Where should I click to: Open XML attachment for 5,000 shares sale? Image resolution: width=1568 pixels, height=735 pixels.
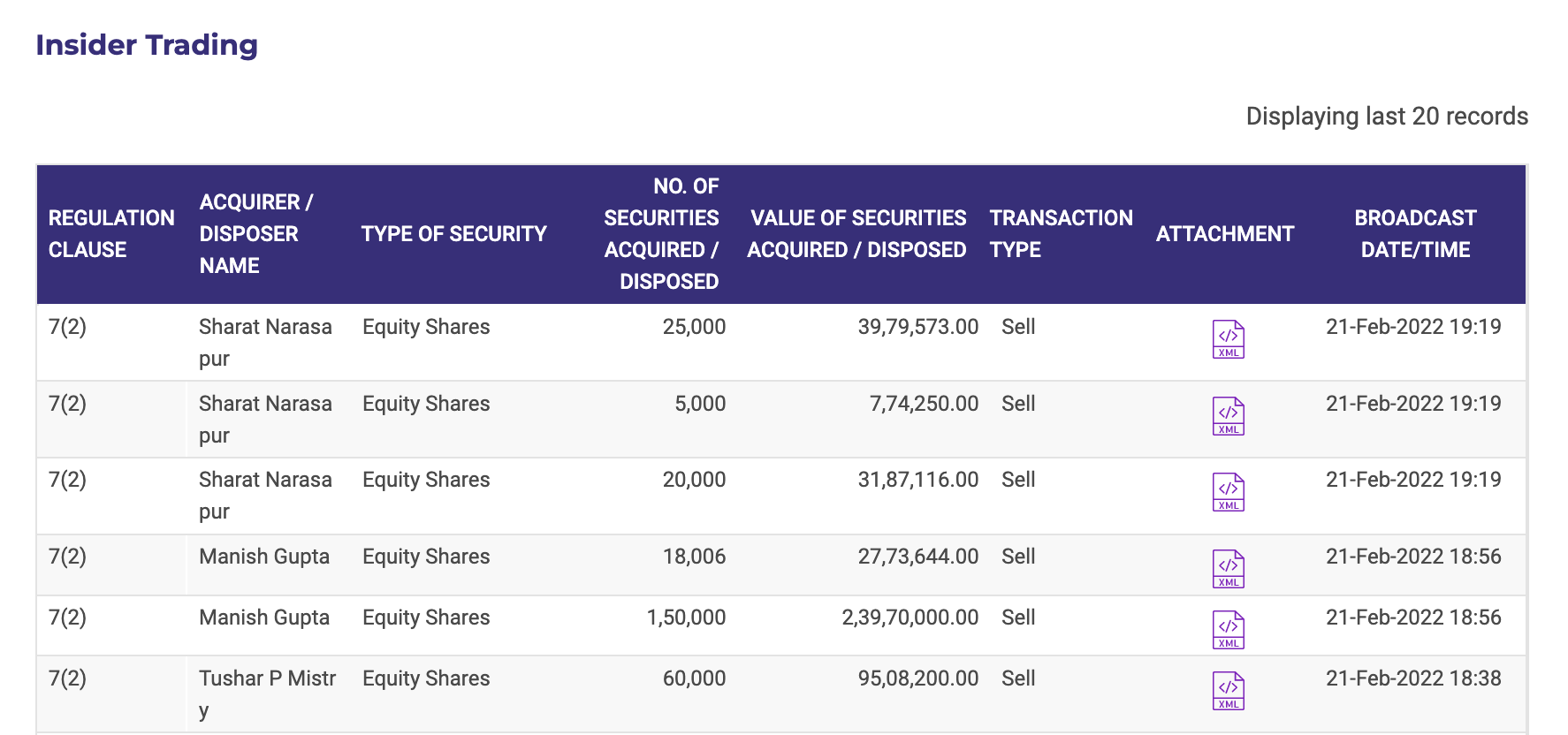[1228, 416]
